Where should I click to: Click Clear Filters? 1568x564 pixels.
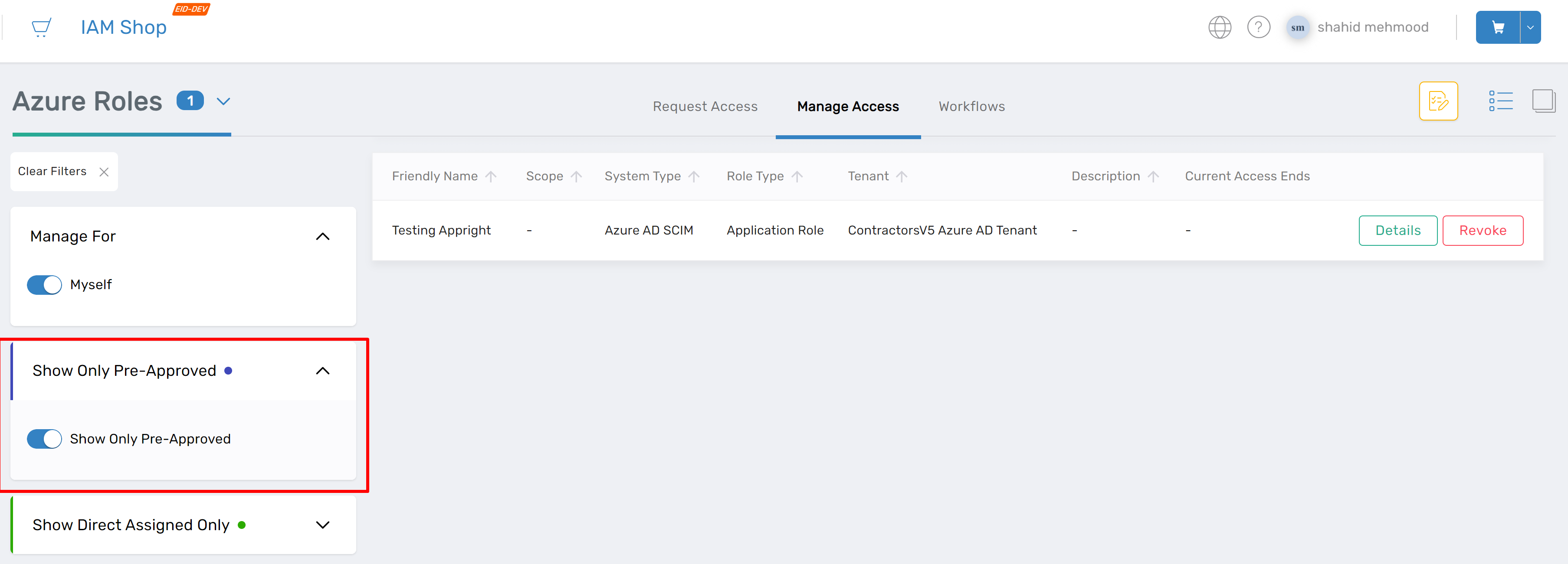(x=52, y=171)
